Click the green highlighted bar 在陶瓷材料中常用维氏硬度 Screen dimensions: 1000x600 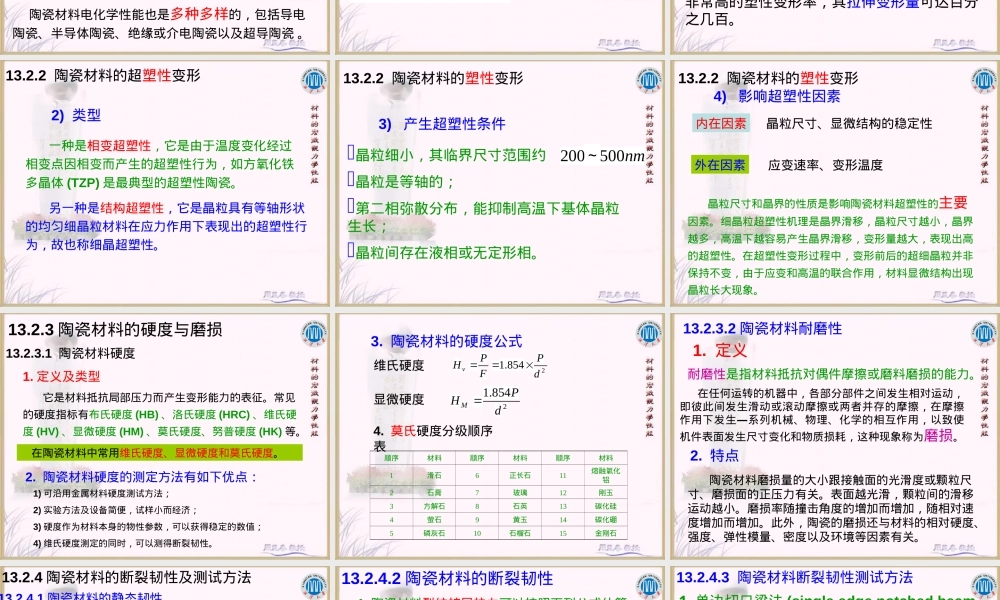(159, 453)
